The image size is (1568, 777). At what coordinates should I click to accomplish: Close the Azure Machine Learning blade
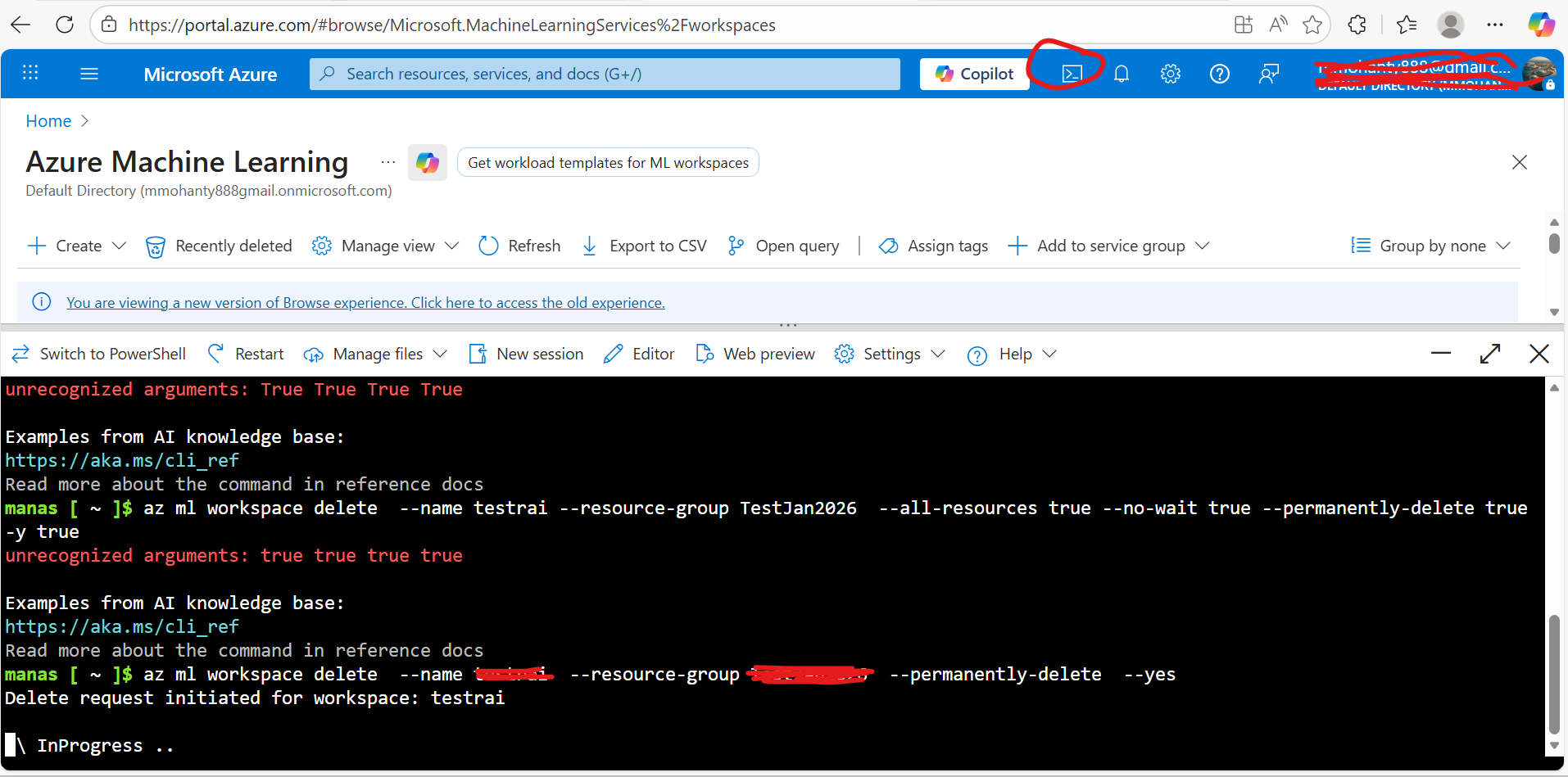[x=1520, y=162]
